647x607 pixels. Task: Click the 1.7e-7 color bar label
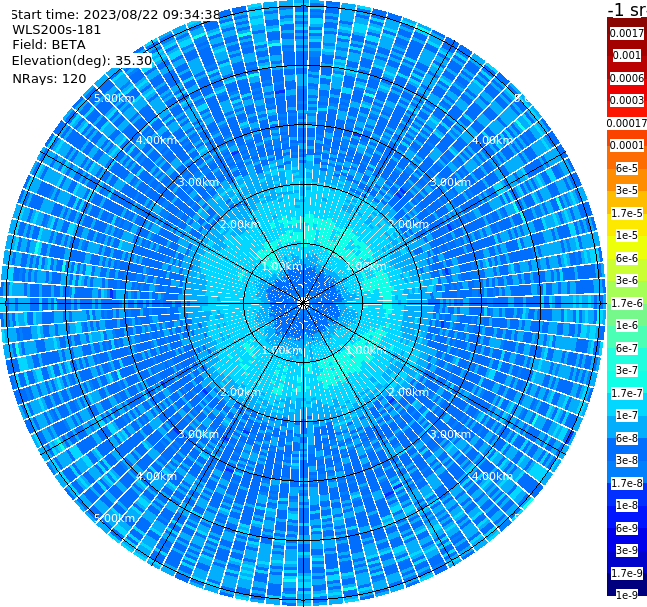click(x=627, y=393)
